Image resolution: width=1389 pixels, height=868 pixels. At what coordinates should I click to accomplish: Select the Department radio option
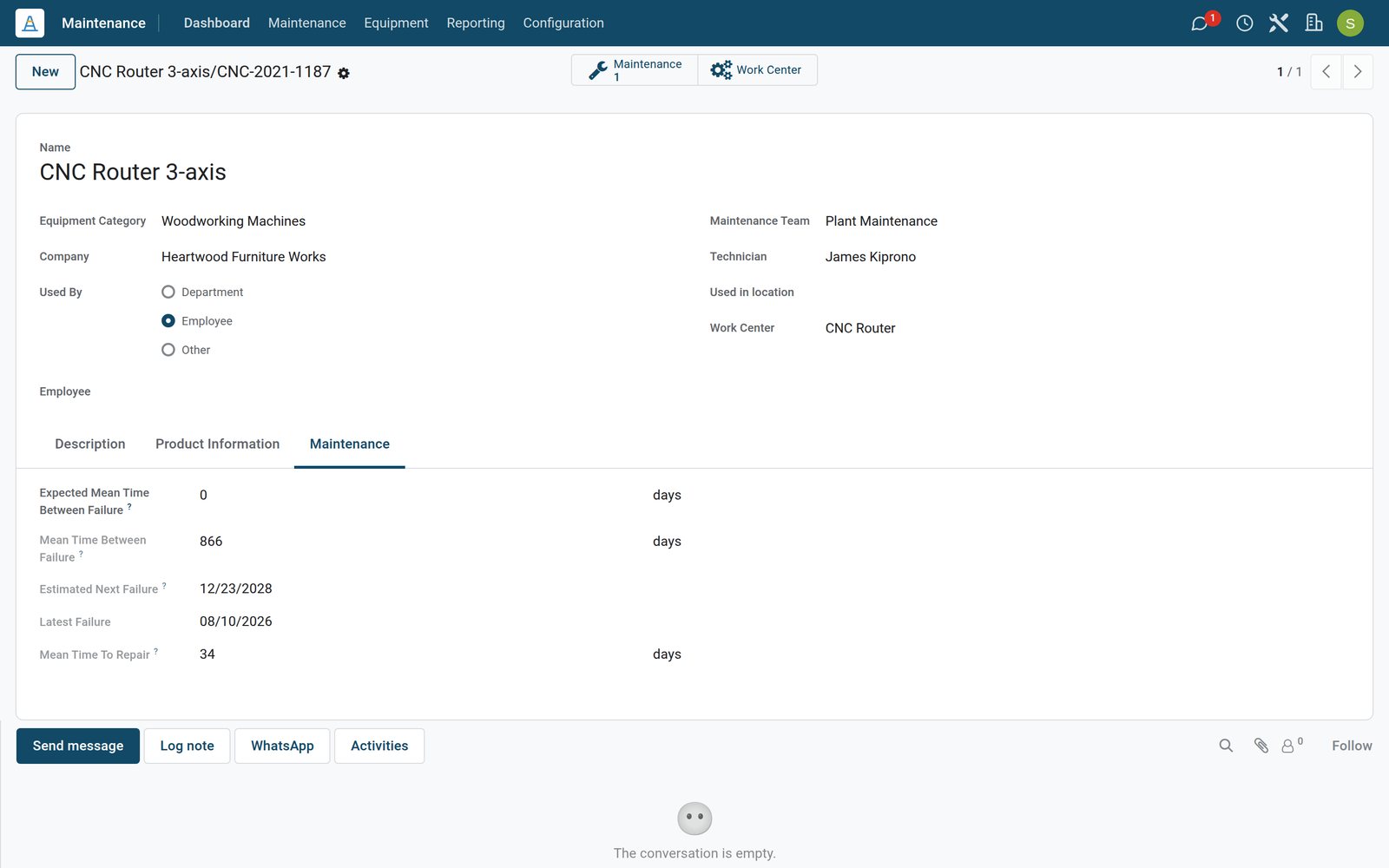click(x=168, y=292)
